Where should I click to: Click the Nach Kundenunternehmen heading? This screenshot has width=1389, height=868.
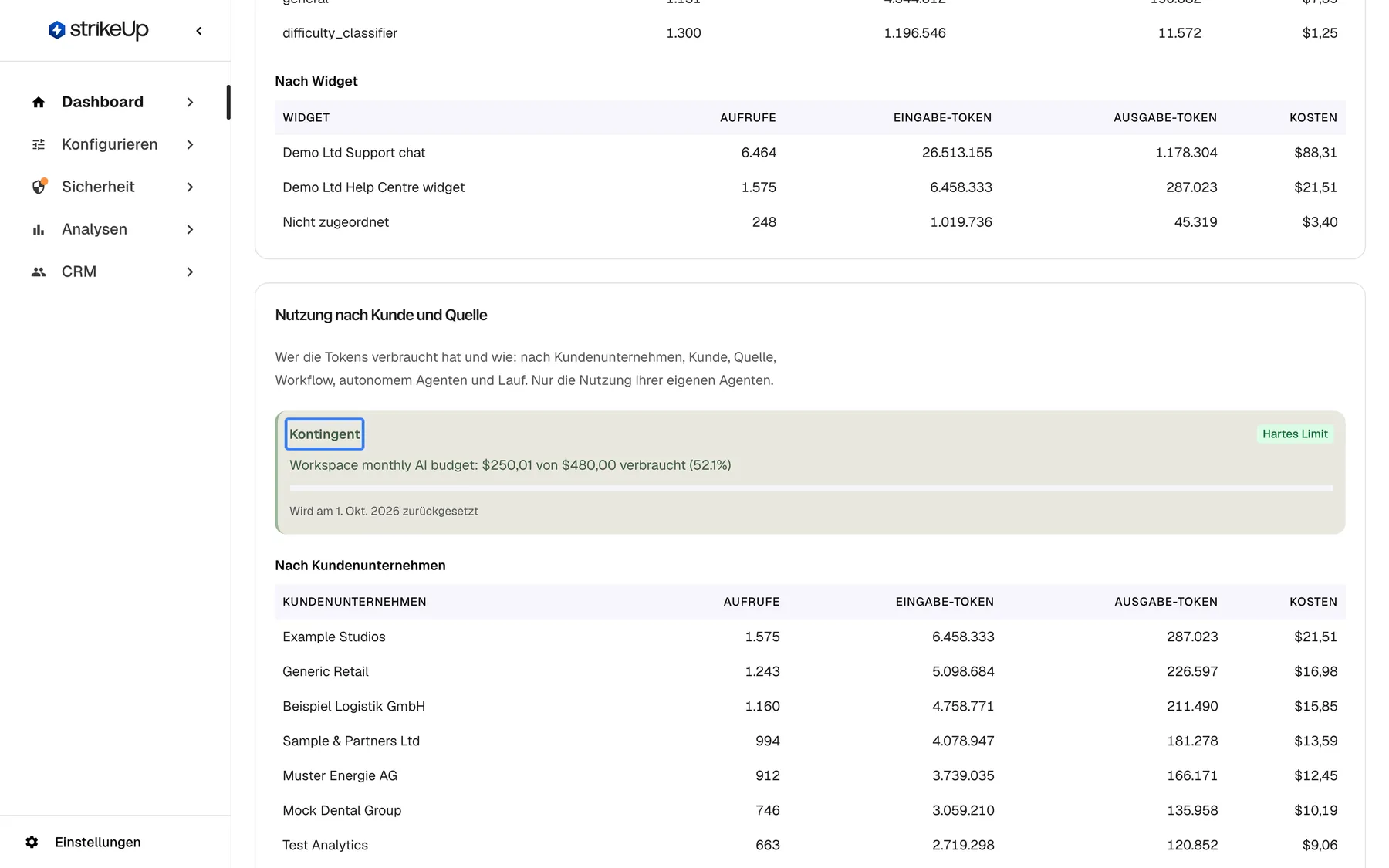tap(360, 566)
